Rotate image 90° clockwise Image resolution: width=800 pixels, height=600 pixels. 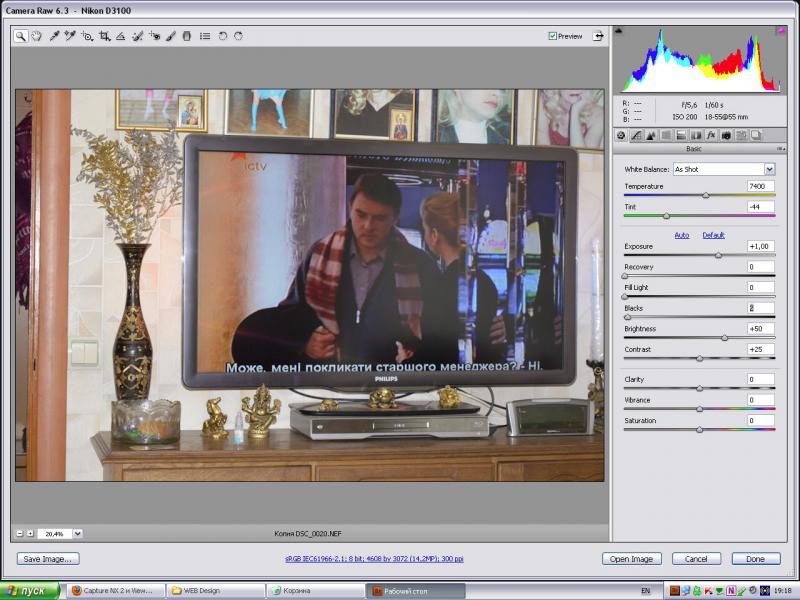[x=238, y=36]
